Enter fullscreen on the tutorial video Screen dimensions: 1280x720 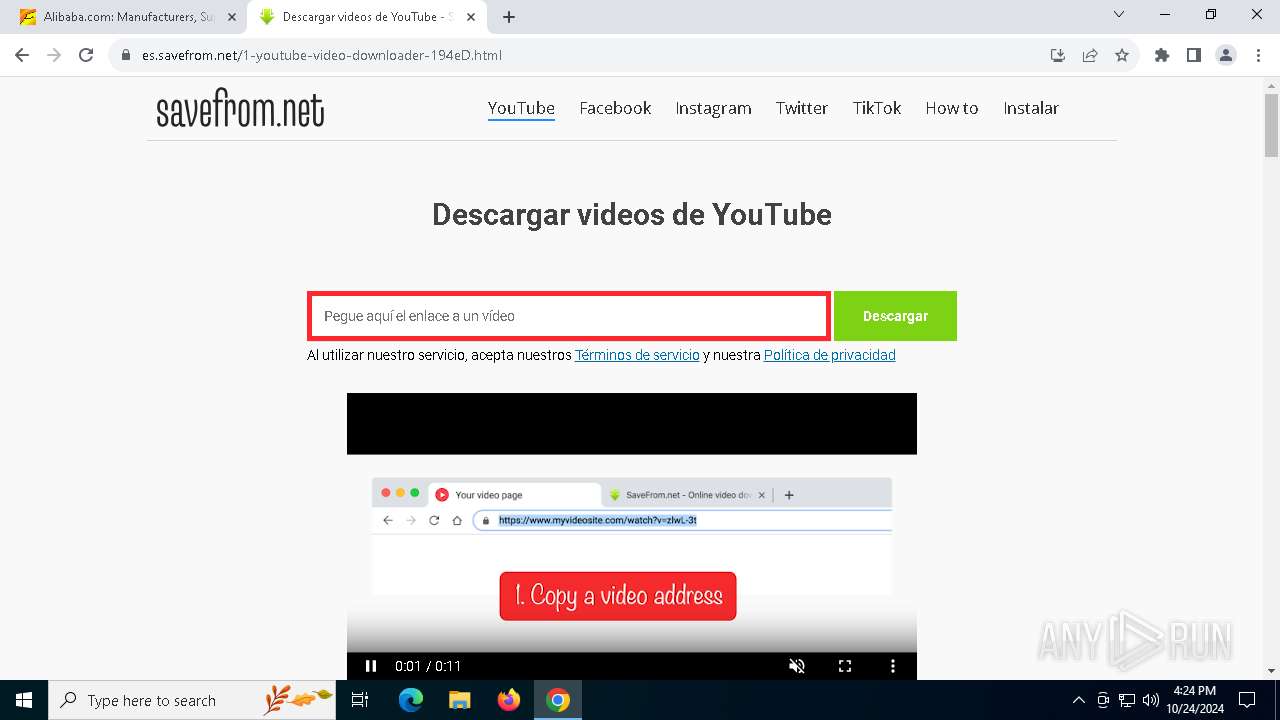click(x=845, y=666)
